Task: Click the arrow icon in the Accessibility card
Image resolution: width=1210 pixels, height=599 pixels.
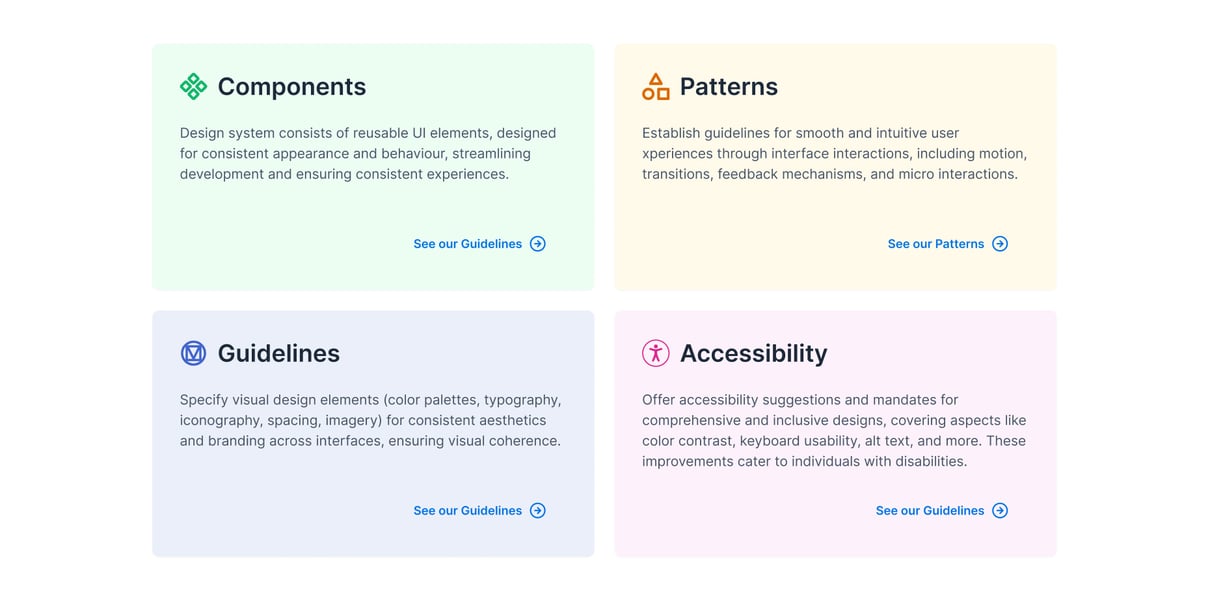Action: (1000, 510)
